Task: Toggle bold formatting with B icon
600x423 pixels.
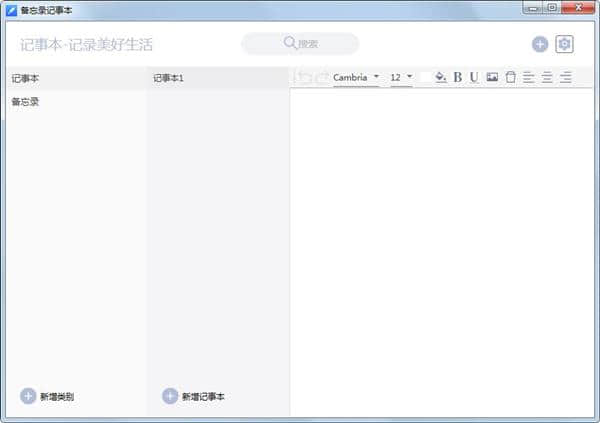Action: click(458, 77)
